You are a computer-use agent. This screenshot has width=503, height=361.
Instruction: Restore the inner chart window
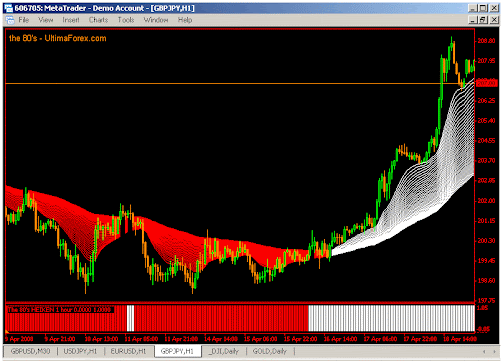point(483,20)
